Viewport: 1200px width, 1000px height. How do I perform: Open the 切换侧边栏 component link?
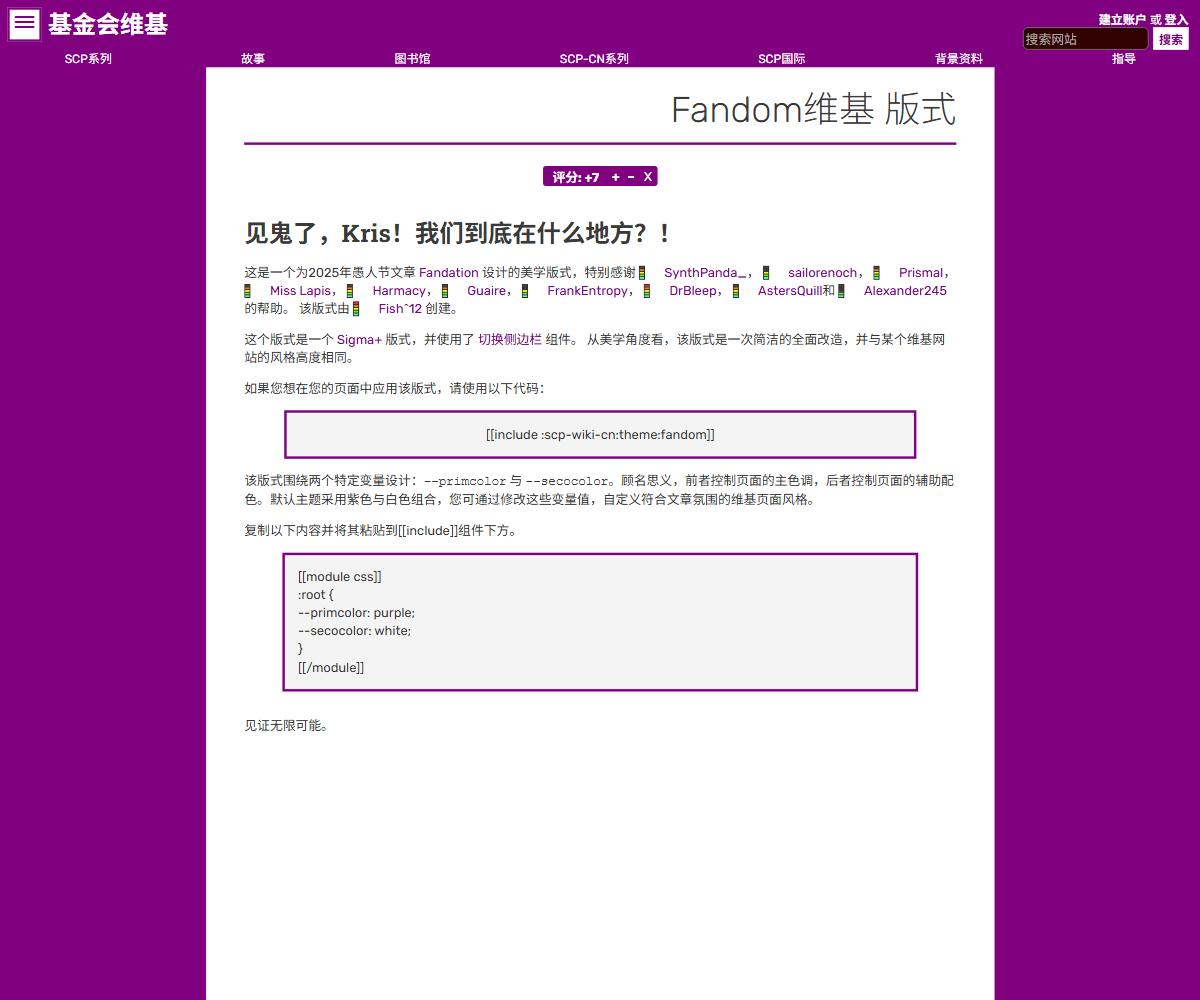[x=509, y=340]
